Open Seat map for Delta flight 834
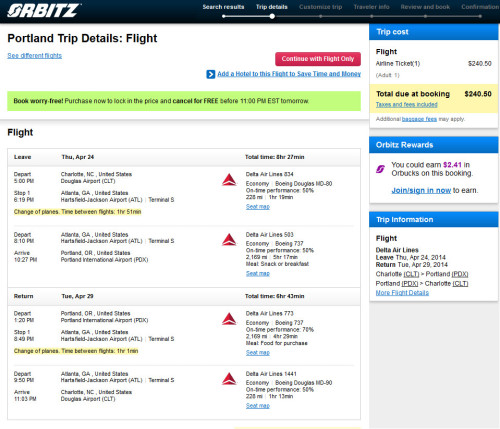This screenshot has height=429, width=500. click(x=258, y=207)
